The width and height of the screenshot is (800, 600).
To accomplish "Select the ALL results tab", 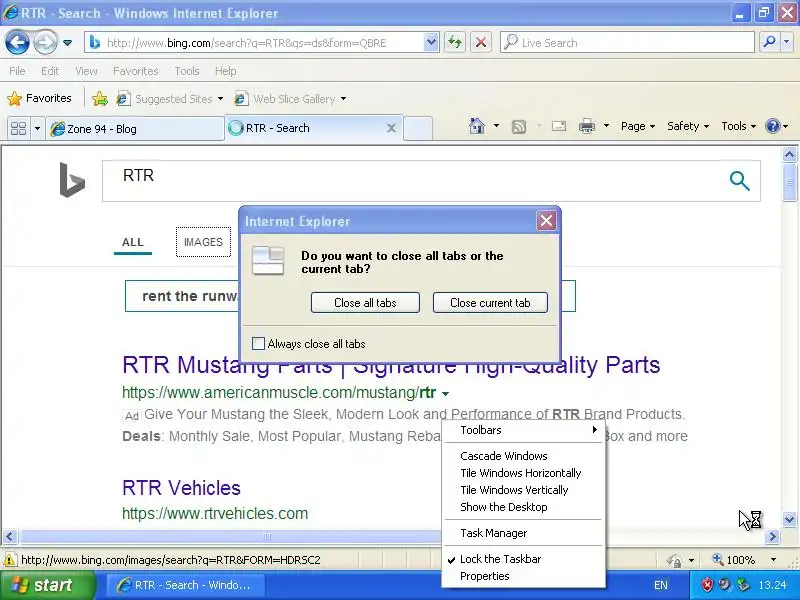I will tap(133, 242).
